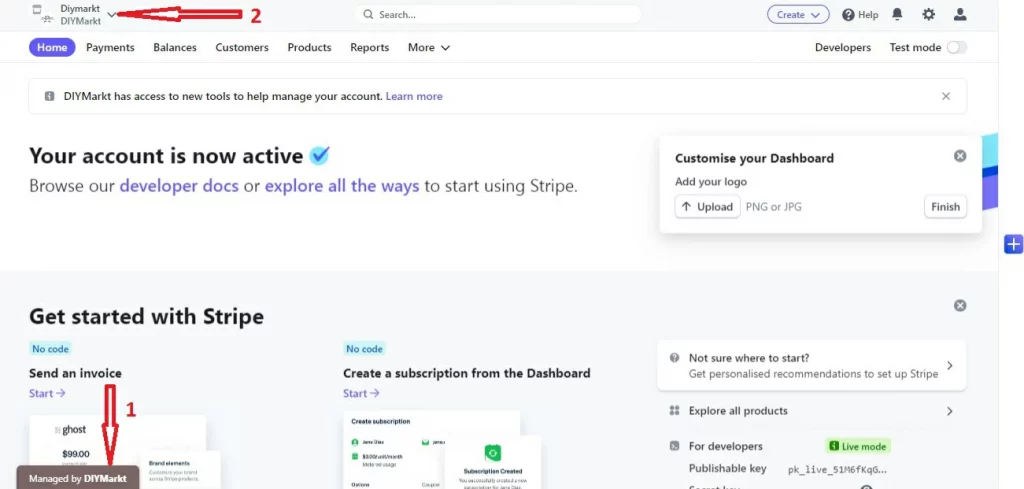This screenshot has width=1024, height=489.
Task: Go to the Payments tab
Action: (110, 47)
